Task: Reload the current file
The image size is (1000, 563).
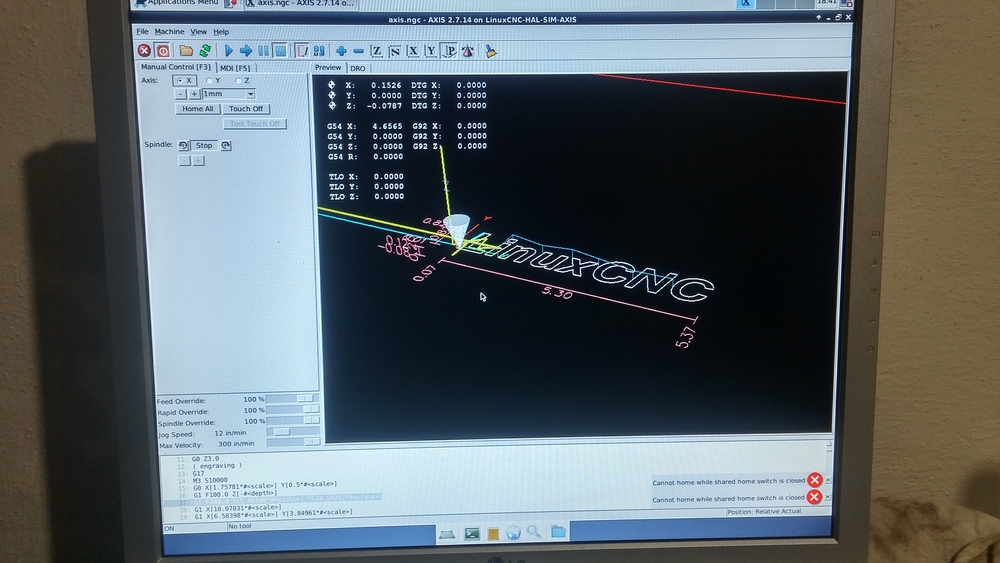Action: coord(205,51)
